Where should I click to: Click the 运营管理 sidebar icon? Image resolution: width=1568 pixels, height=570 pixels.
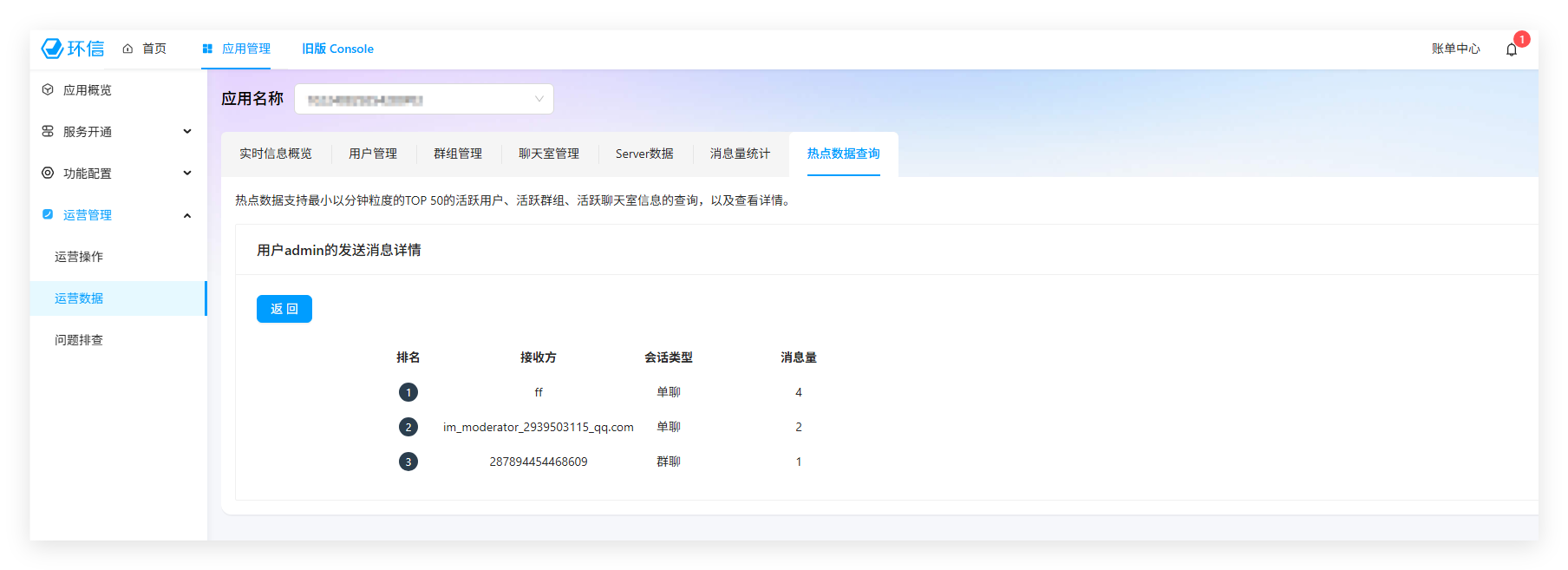pos(48,214)
